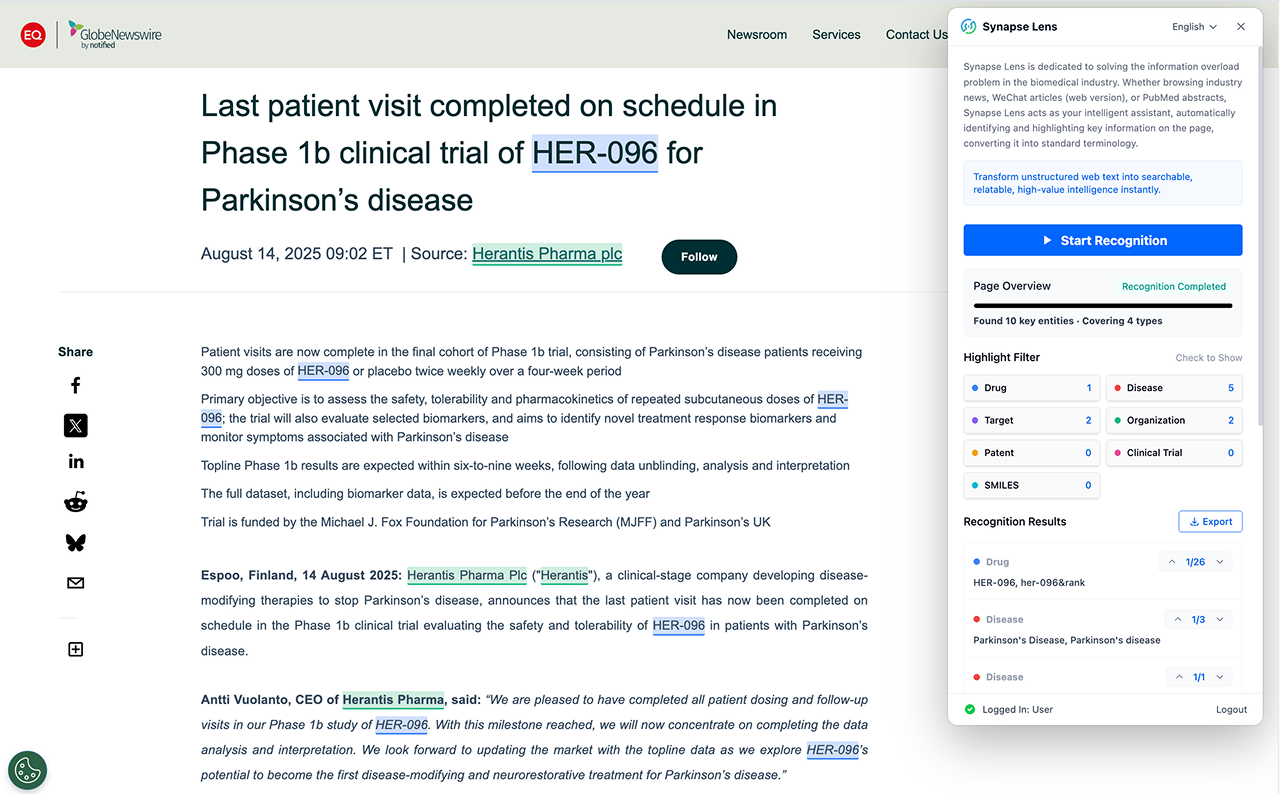Toggle Drug highlight filter
1280x800 pixels.
point(1031,388)
